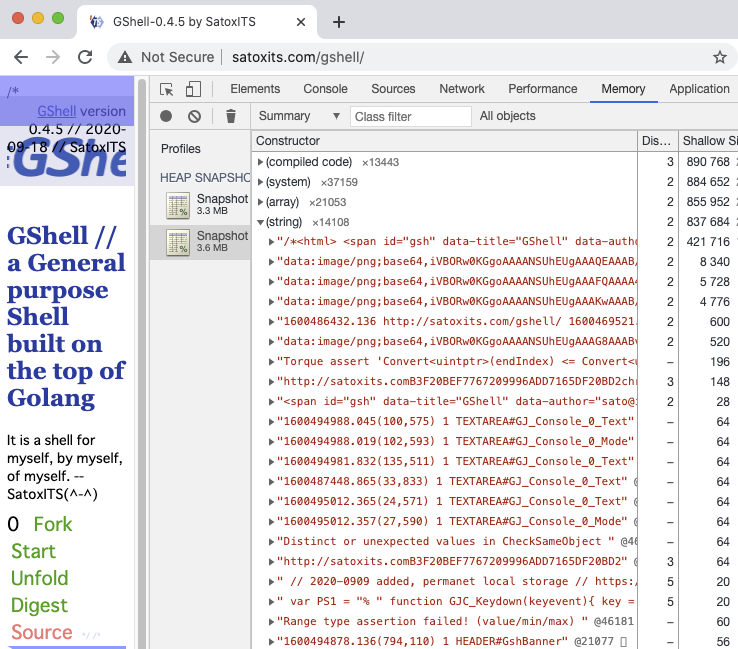
Task: Click the take heap snapshot record button
Action: [x=166, y=117]
